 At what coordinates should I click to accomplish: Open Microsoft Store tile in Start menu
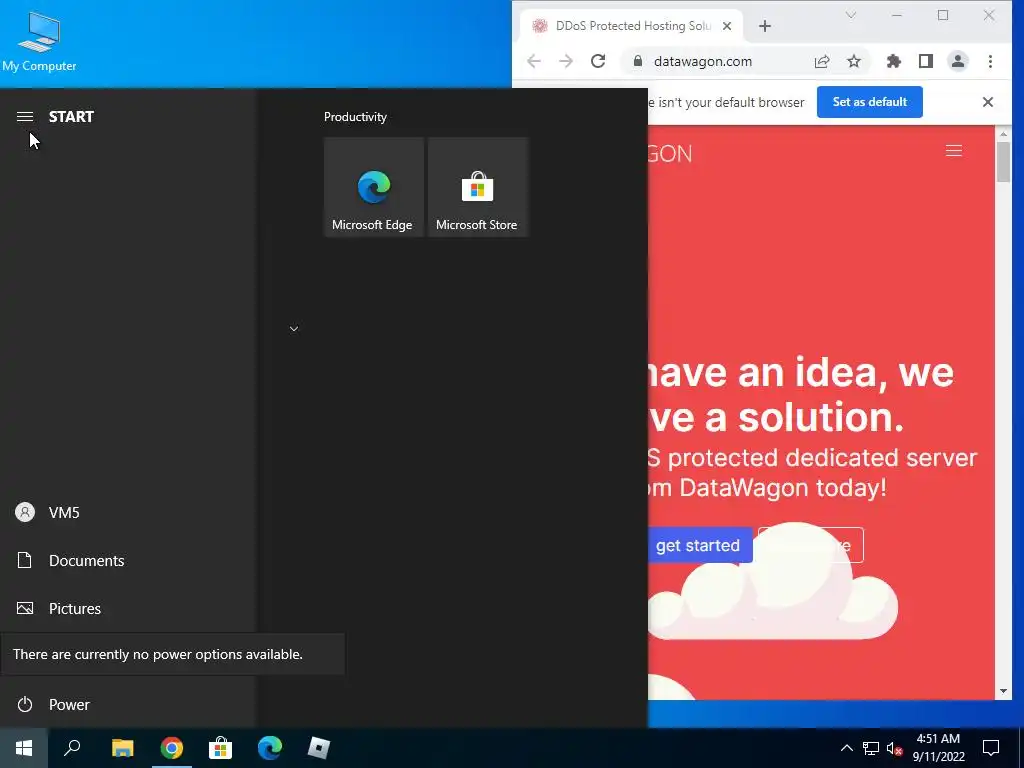click(477, 187)
